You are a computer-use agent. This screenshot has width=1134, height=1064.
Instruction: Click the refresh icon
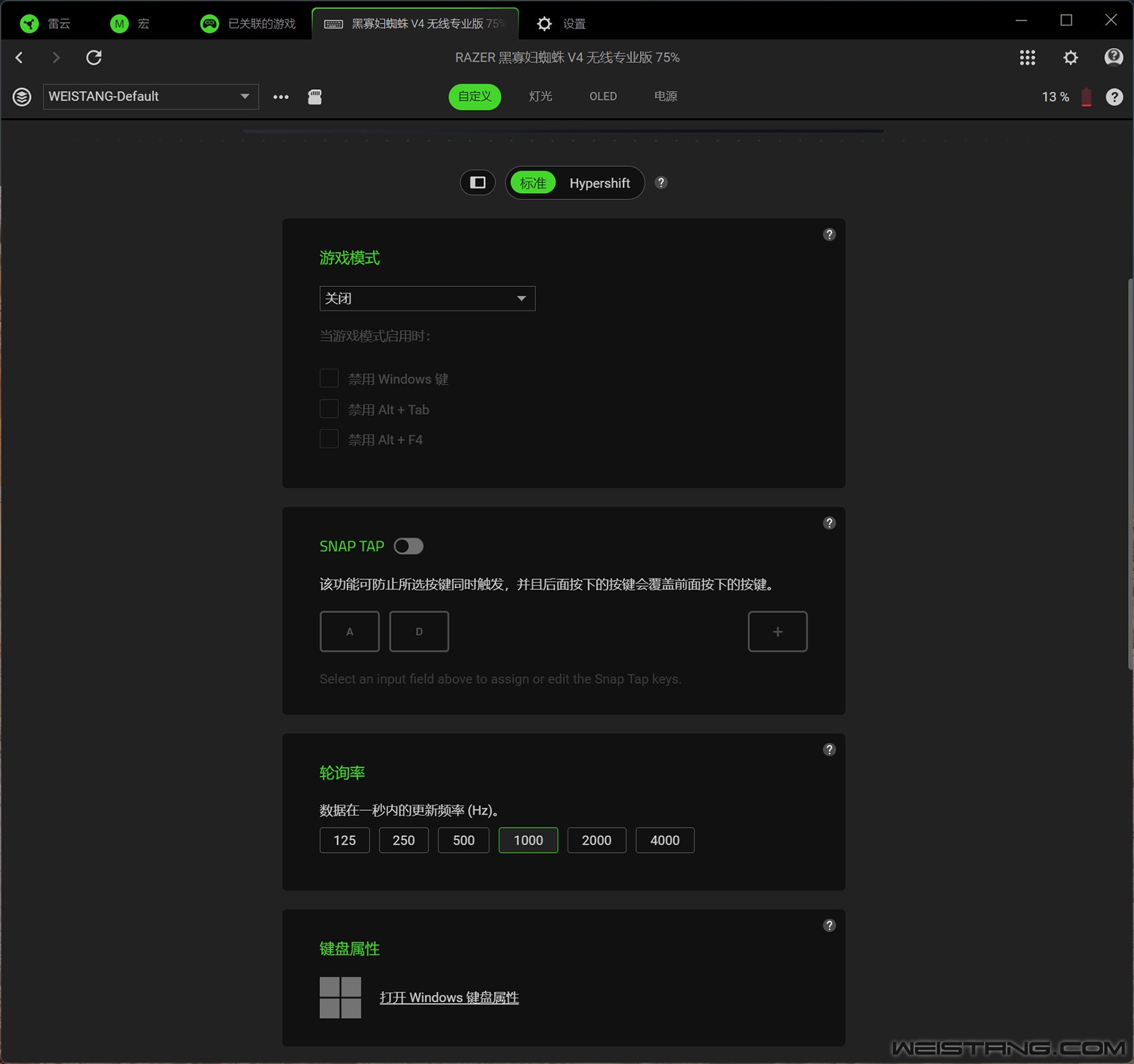[x=94, y=57]
